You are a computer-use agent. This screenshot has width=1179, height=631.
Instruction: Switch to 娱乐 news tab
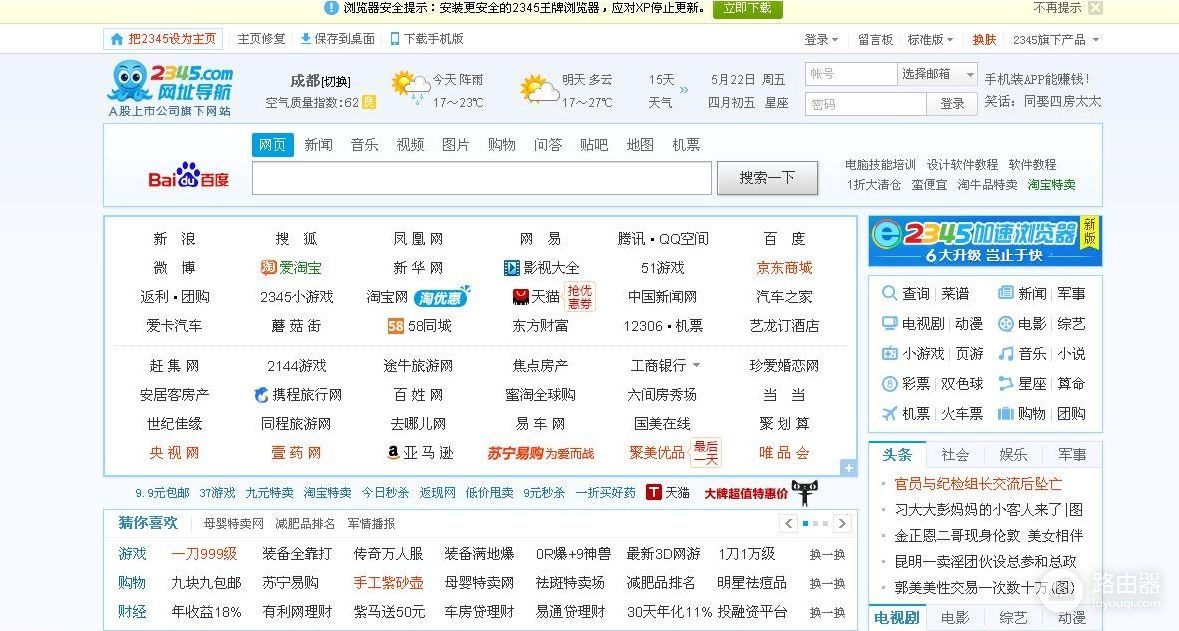click(x=1013, y=454)
